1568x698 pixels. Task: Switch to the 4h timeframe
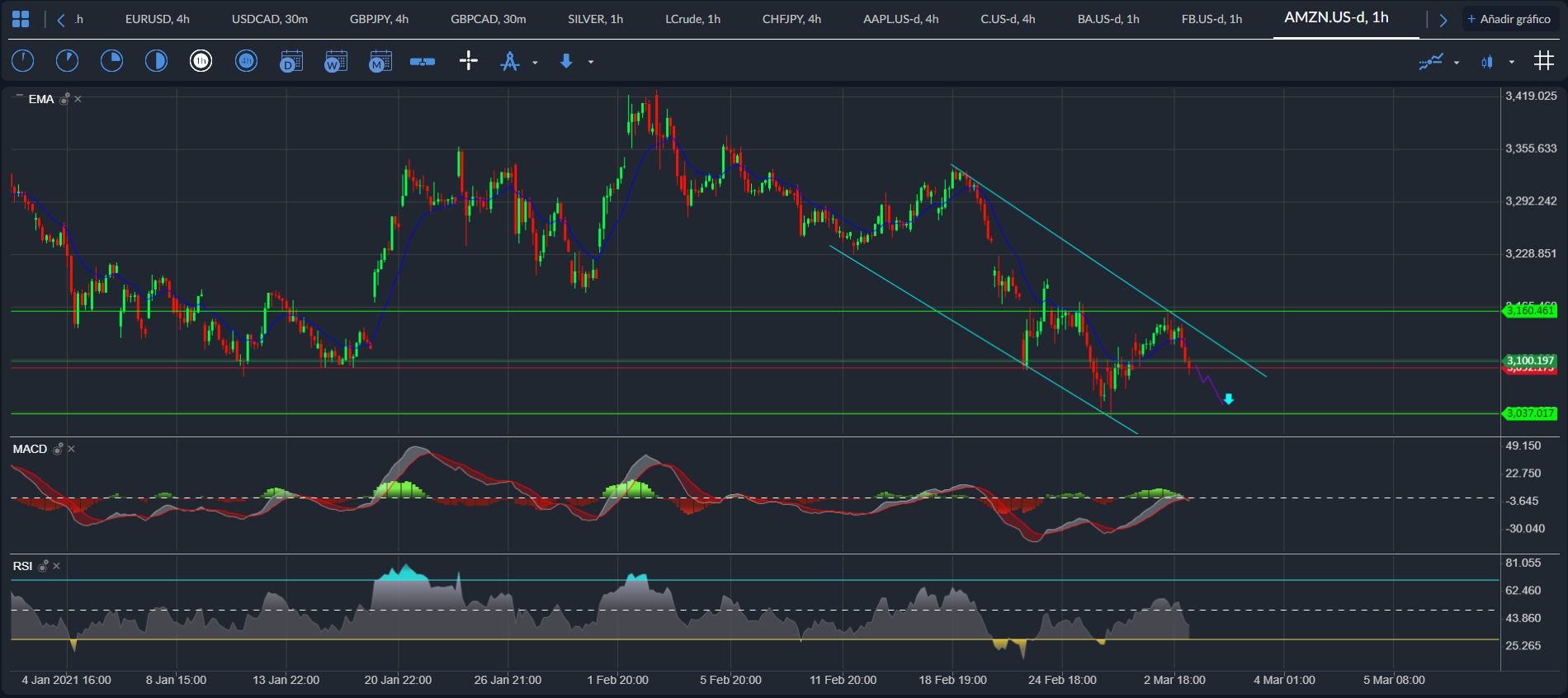click(x=246, y=61)
